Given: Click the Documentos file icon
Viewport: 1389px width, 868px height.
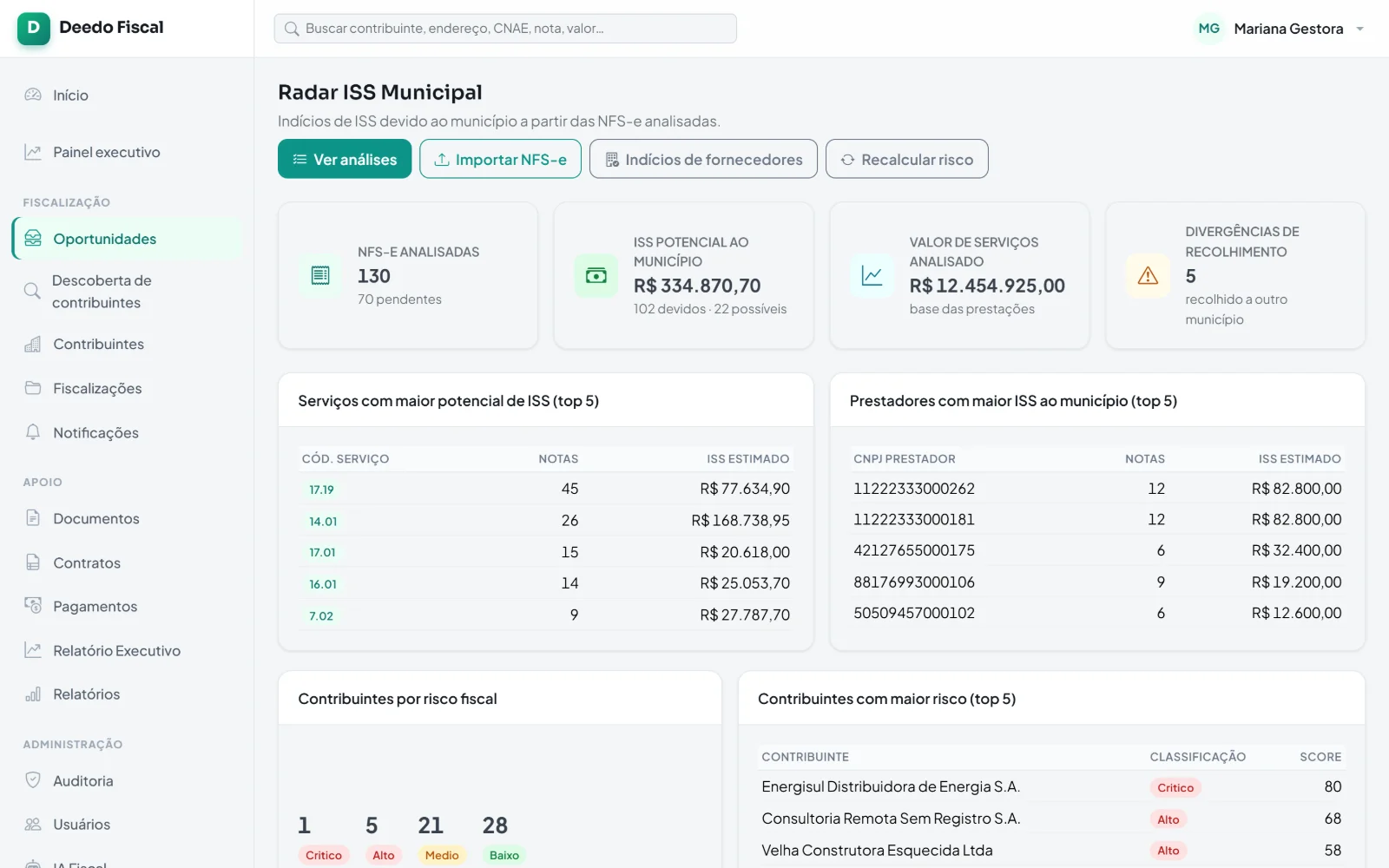Looking at the screenshot, I should click(33, 518).
